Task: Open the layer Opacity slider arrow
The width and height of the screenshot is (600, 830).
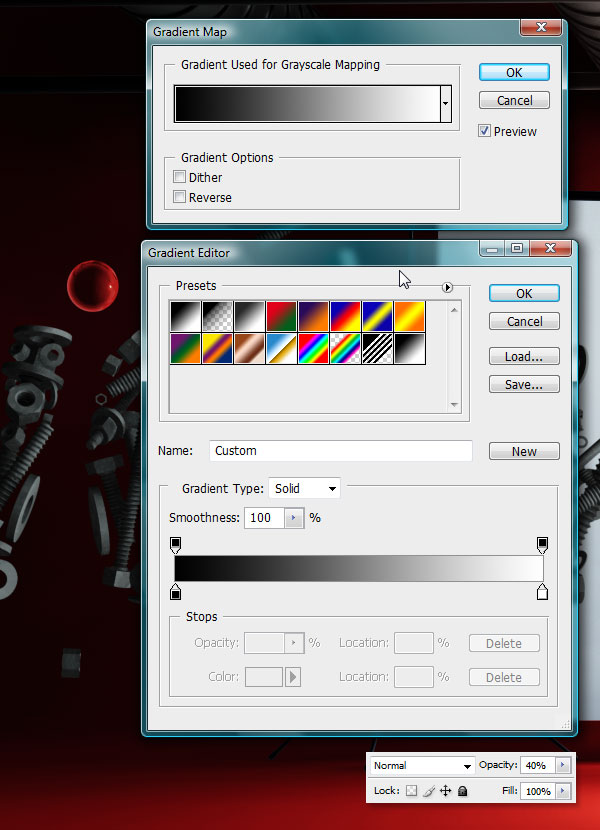Action: click(x=562, y=765)
